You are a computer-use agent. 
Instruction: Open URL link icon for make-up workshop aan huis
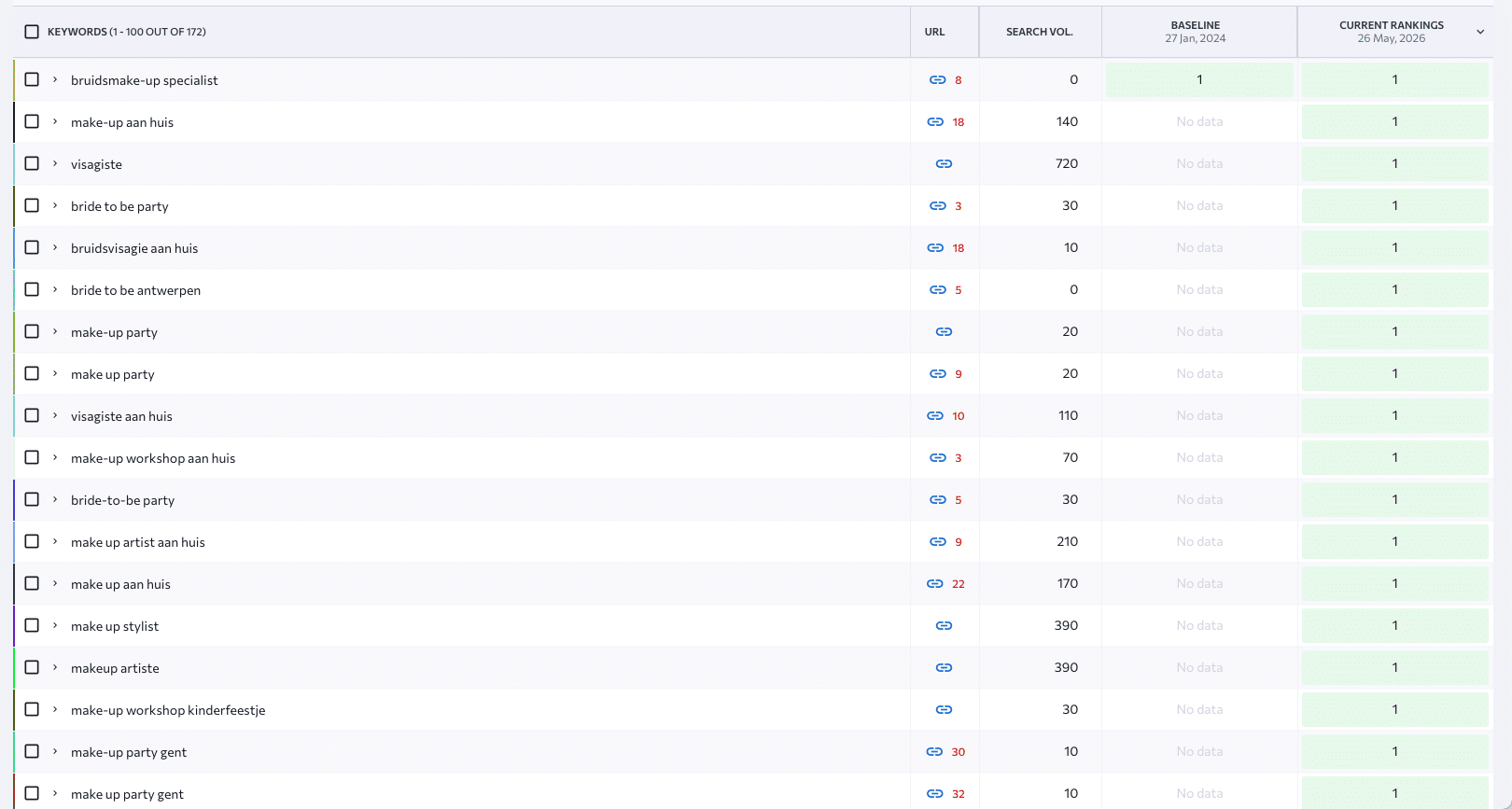point(937,458)
